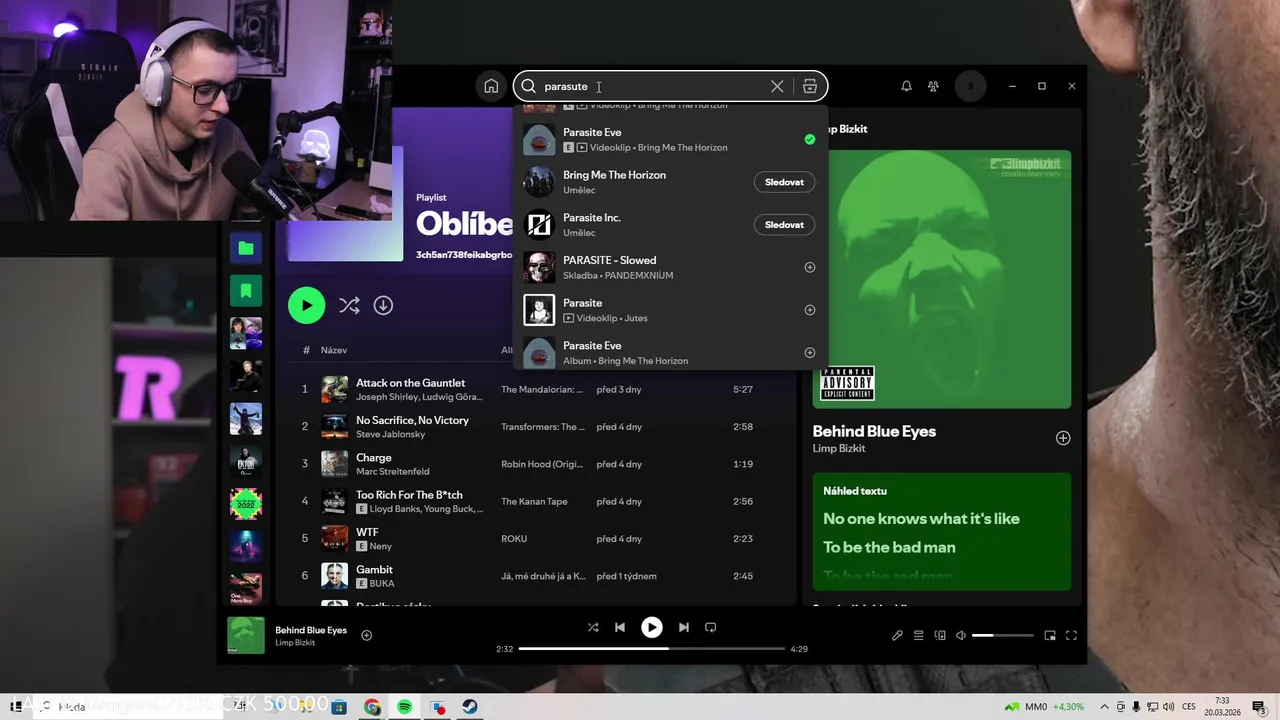Open connect-to-device icon in player bar
1280x720 pixels.
(x=940, y=635)
